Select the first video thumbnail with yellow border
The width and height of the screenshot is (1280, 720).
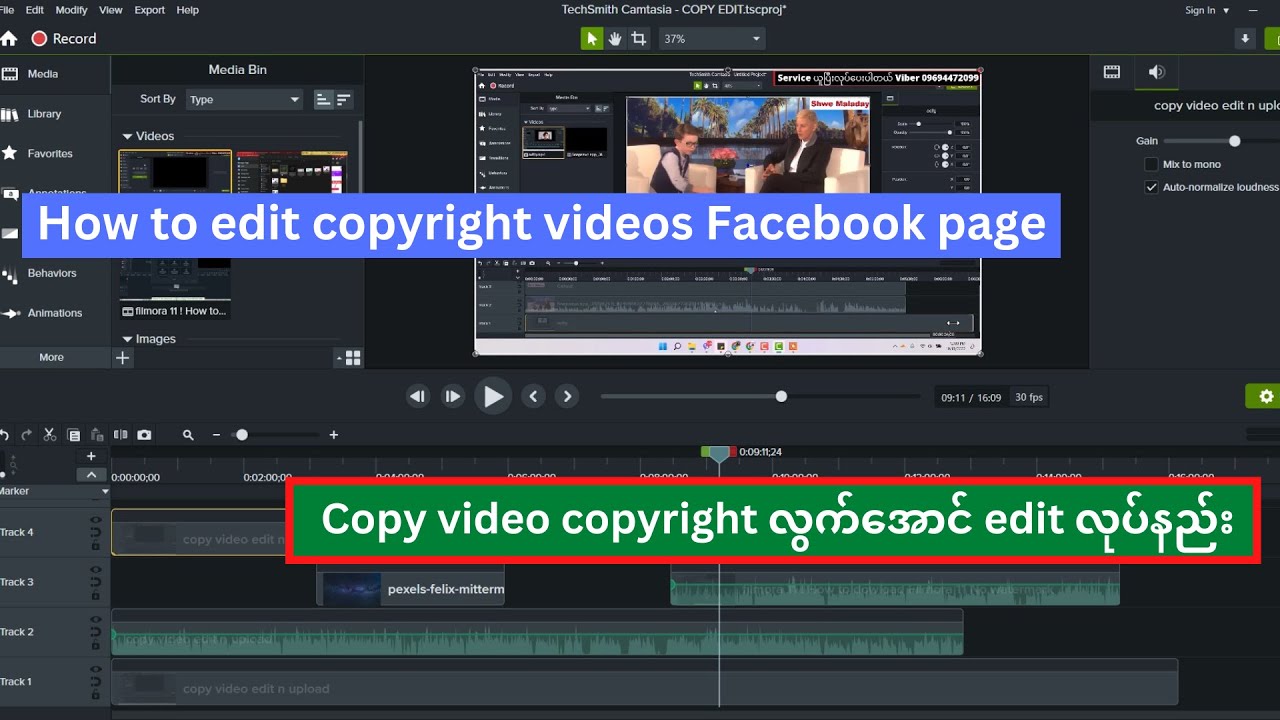[175, 172]
